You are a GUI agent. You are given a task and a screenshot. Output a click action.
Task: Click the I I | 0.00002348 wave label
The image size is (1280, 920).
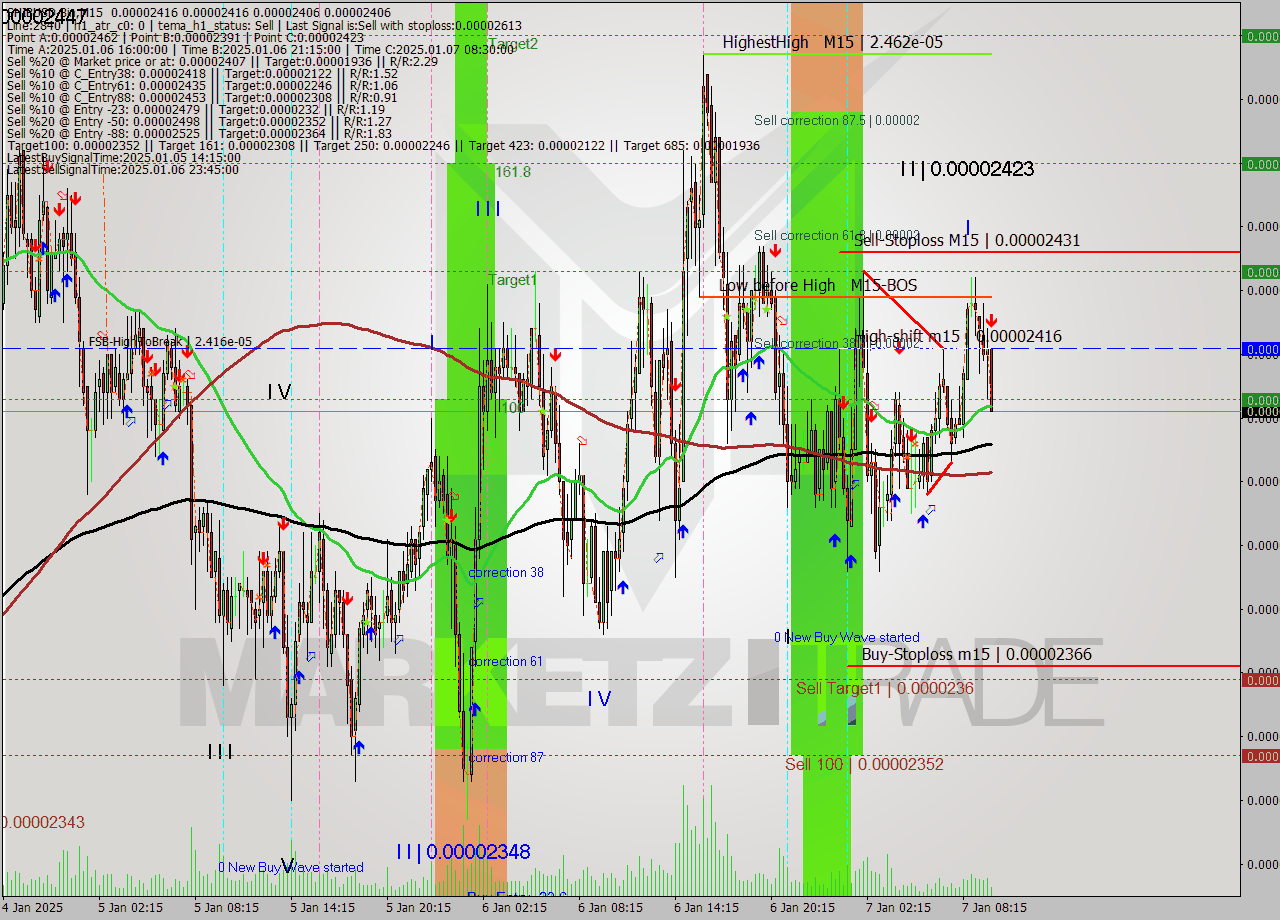[x=463, y=852]
